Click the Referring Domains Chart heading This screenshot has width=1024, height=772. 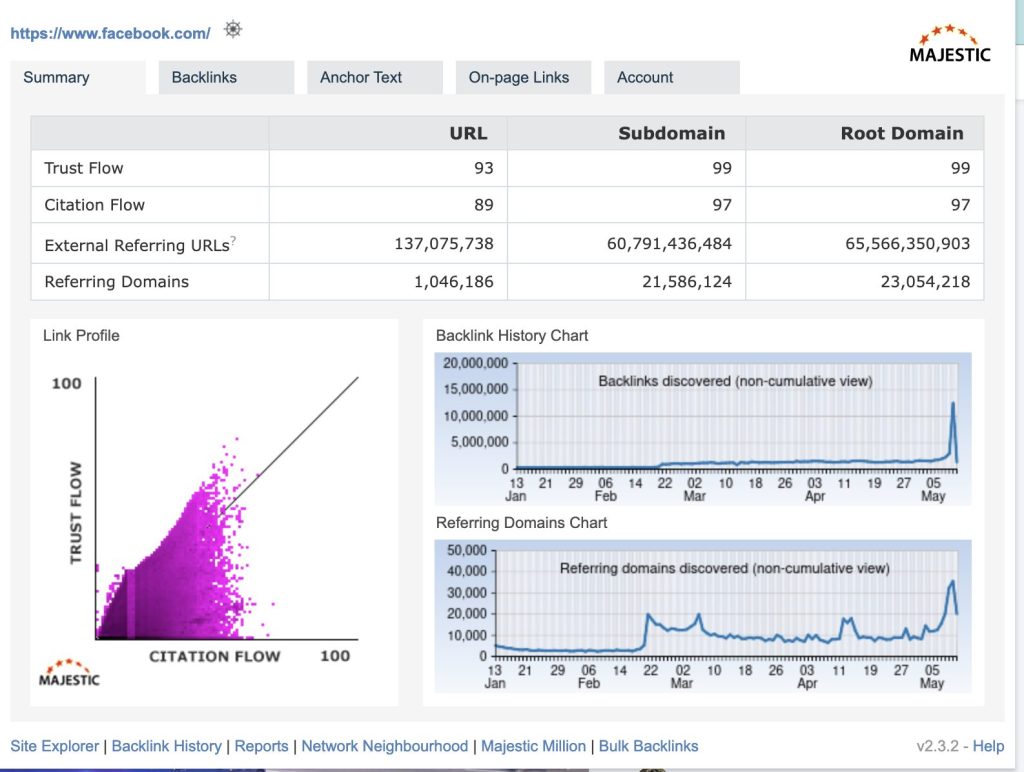click(521, 523)
